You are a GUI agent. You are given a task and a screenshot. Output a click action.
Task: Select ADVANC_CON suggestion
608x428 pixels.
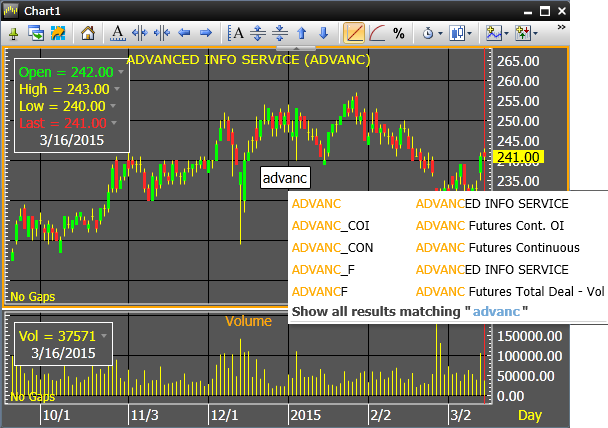332,248
